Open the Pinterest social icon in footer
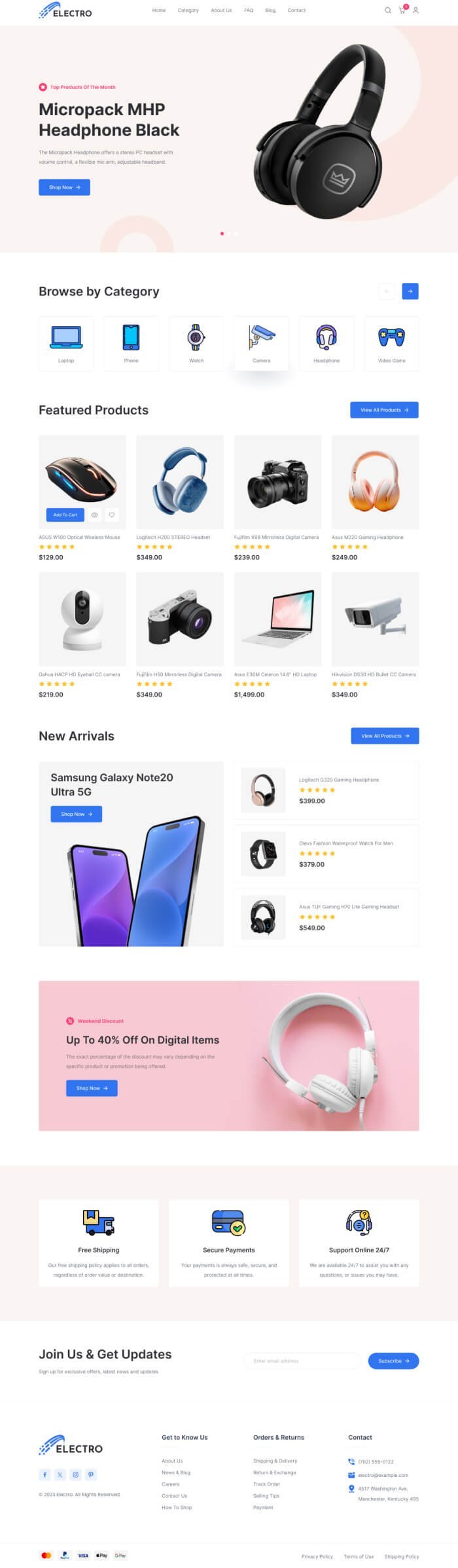458x1568 pixels. 91,1474
